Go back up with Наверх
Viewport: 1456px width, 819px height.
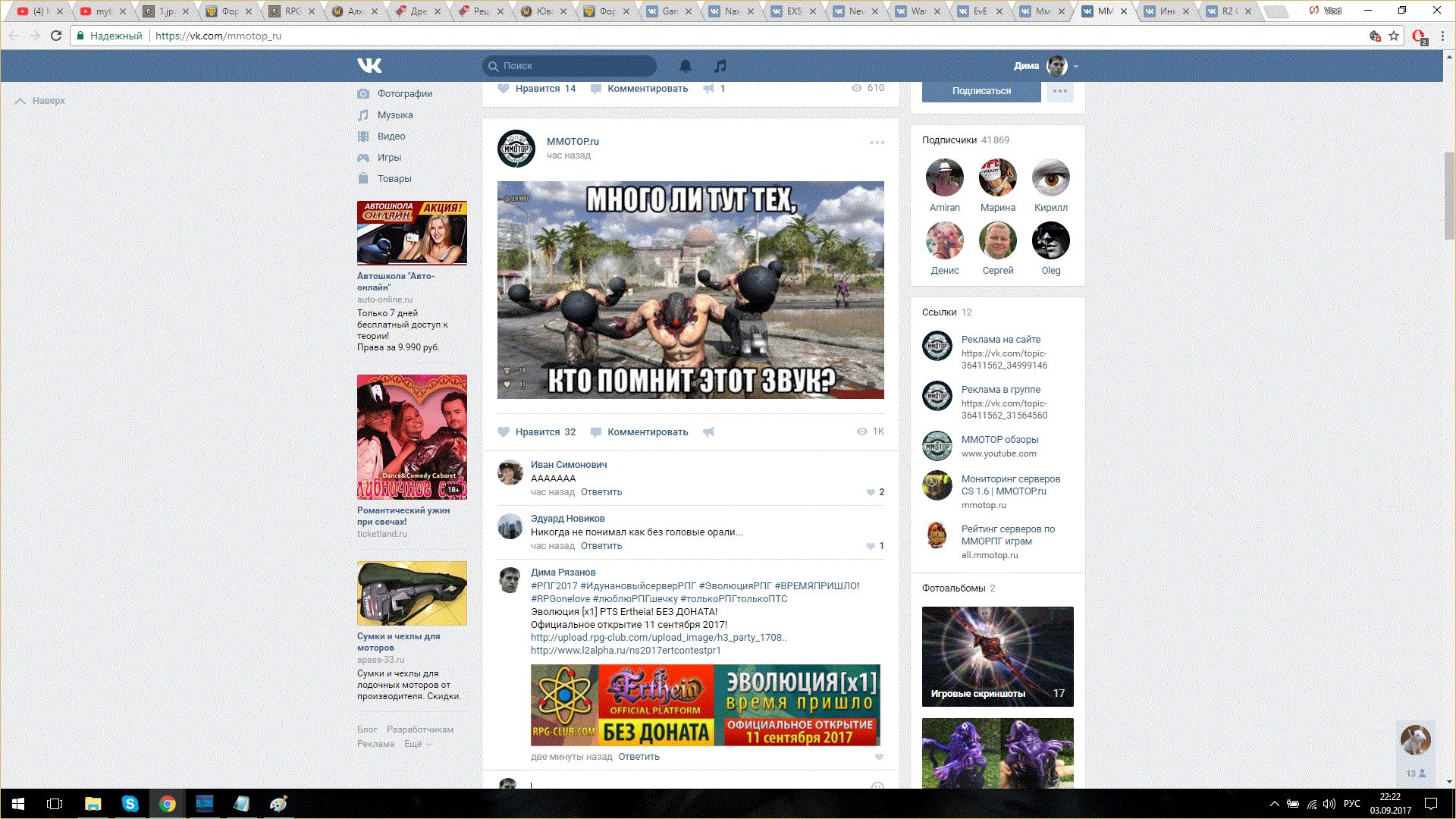tap(40, 100)
